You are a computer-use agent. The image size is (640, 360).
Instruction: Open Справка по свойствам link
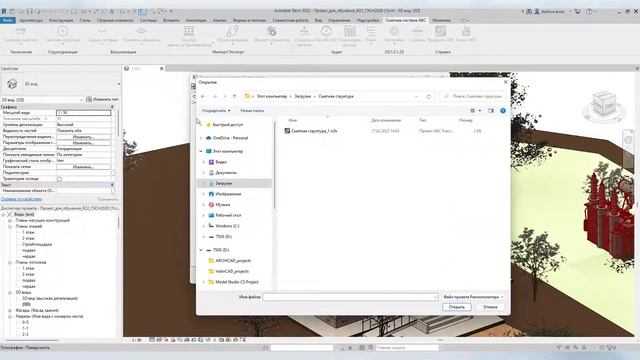click(x=21, y=199)
